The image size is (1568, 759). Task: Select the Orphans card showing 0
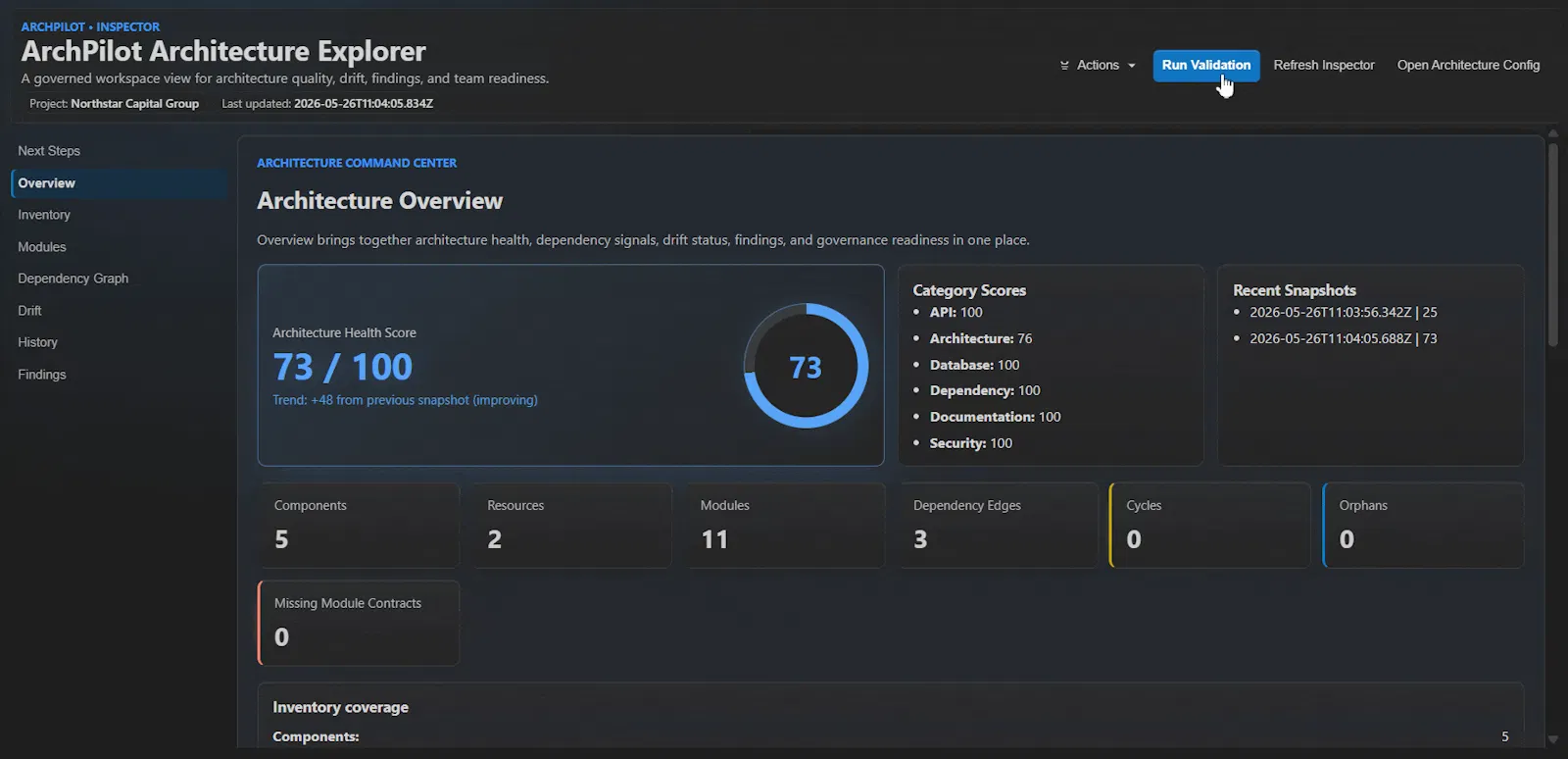click(x=1423, y=525)
